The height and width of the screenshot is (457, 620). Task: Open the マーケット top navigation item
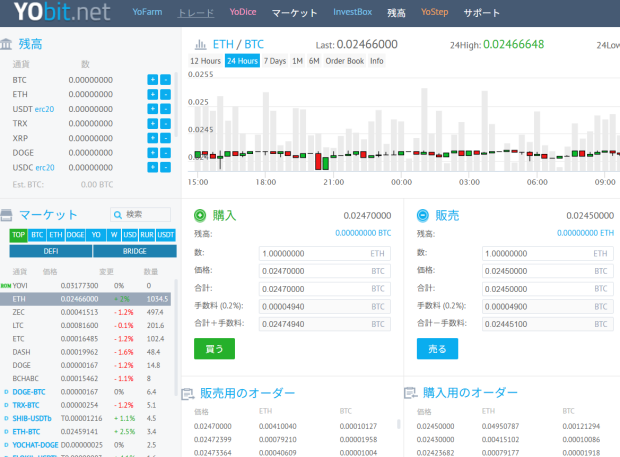tap(295, 13)
